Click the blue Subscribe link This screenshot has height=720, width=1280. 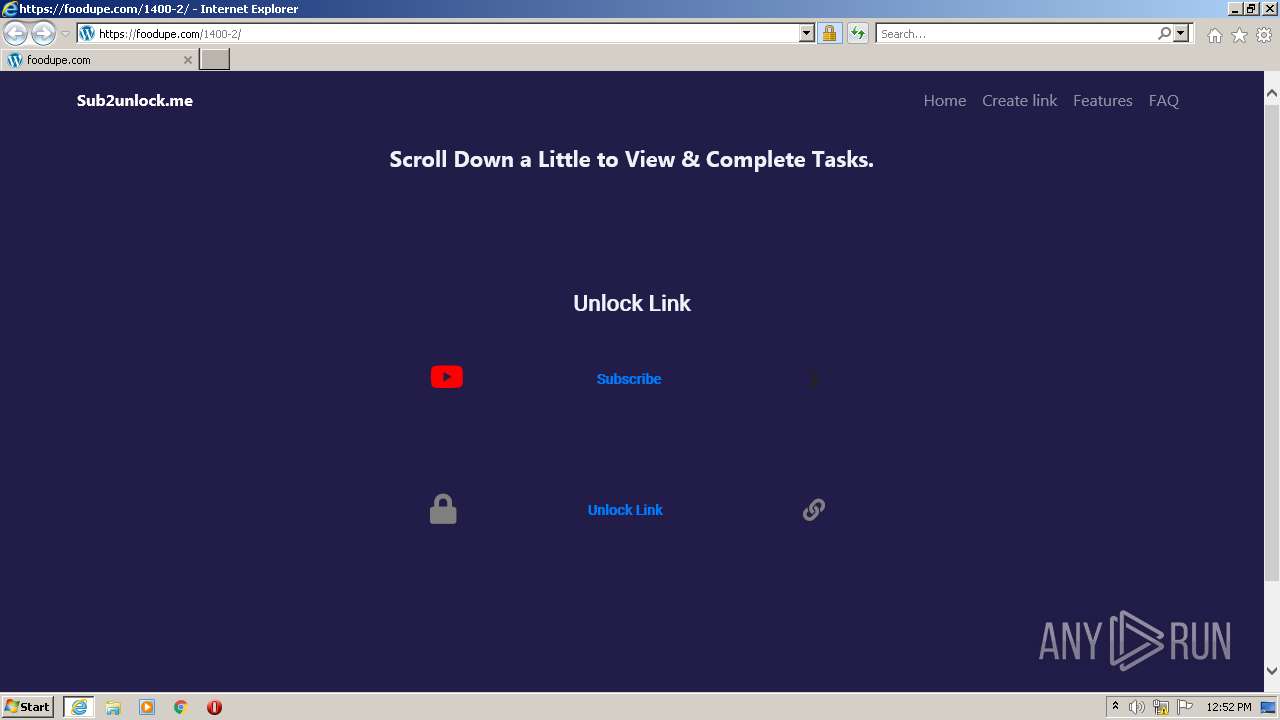click(x=629, y=379)
